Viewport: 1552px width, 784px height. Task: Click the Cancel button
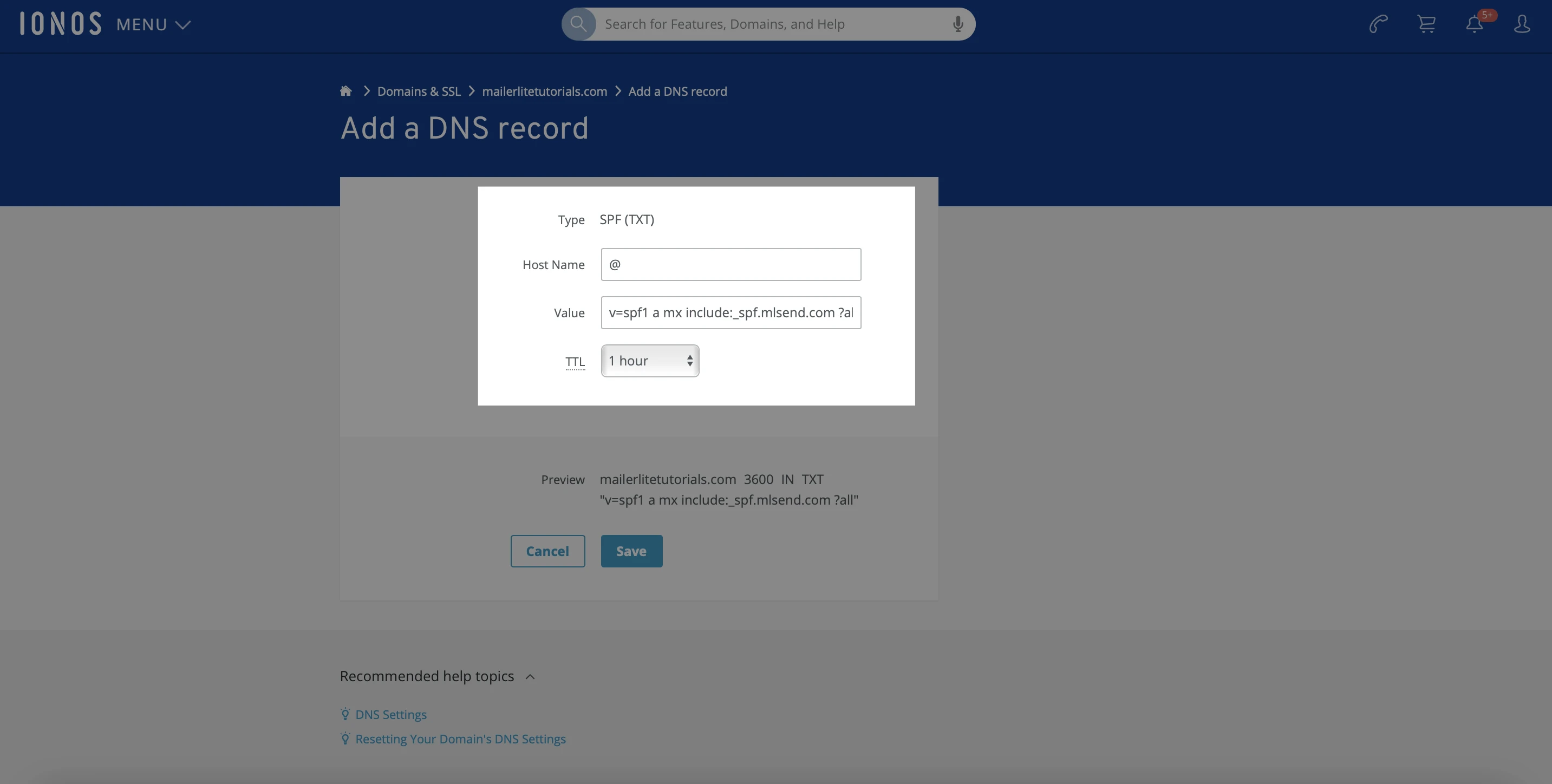547,551
